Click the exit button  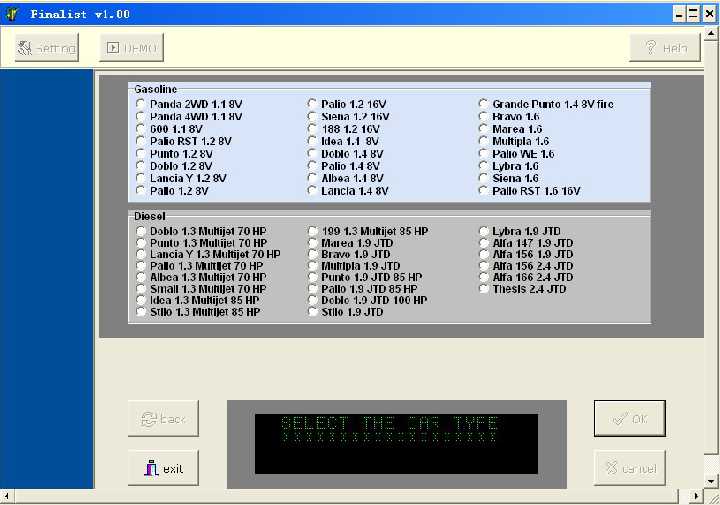[x=163, y=468]
